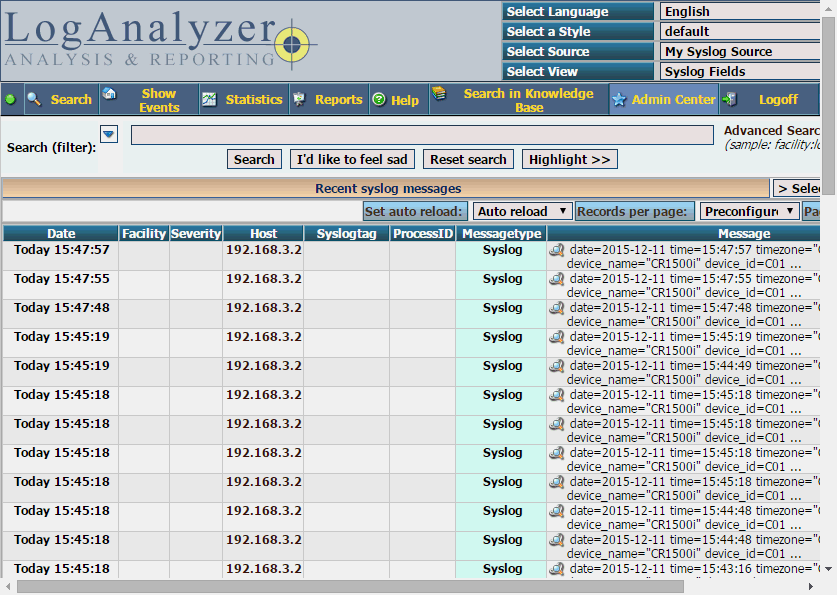Click the "Set auto reload:" label
Screen dimensions: 837x595
point(414,211)
